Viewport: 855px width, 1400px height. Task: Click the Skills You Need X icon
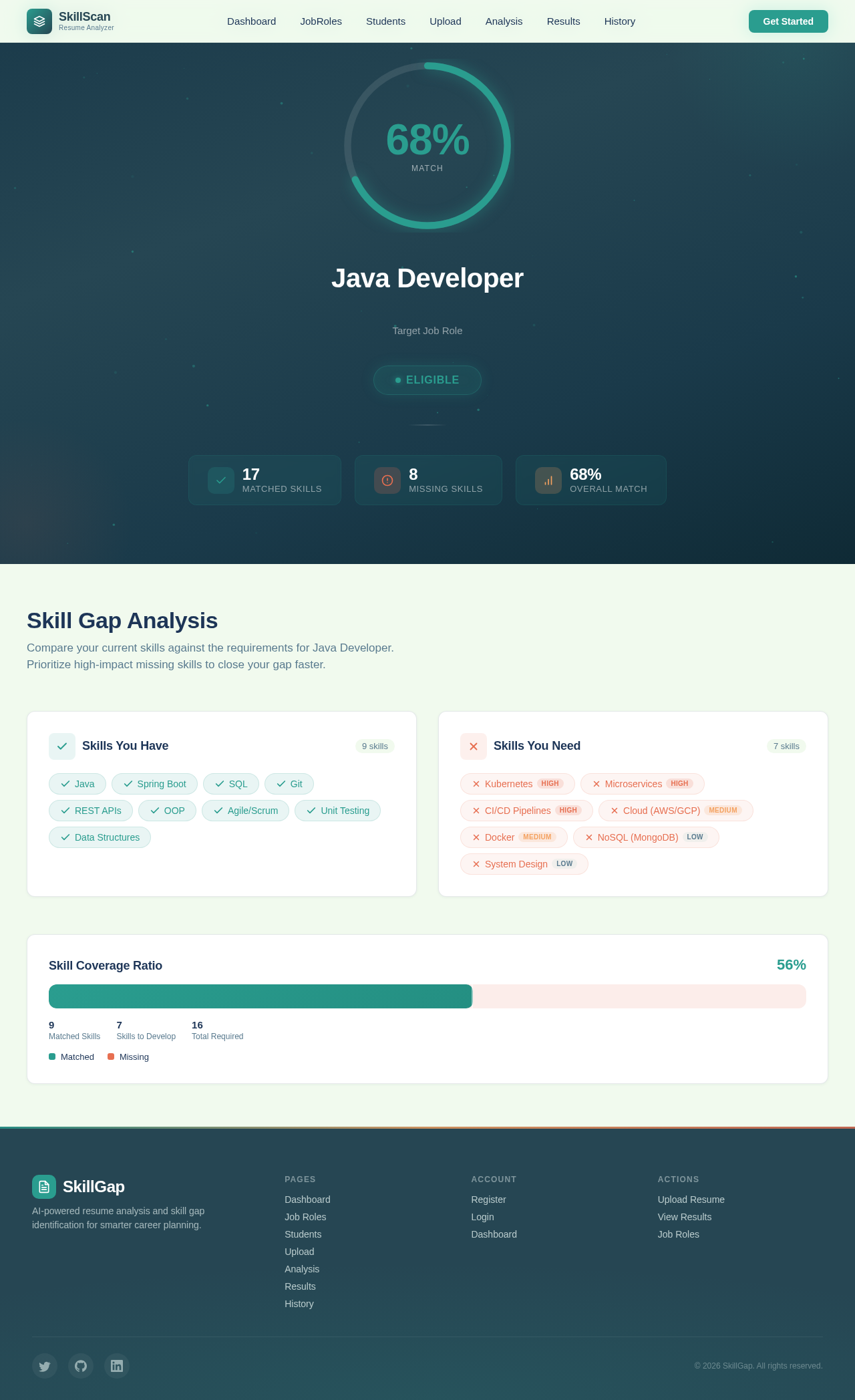tap(474, 746)
